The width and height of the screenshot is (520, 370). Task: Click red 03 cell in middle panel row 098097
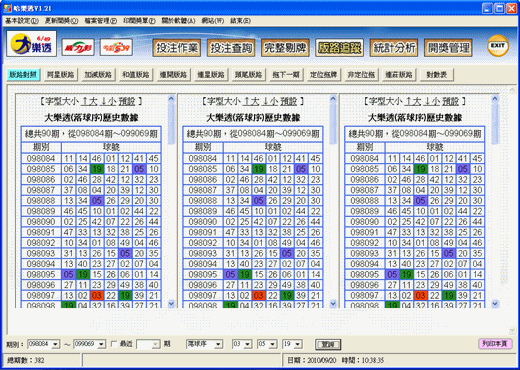(259, 296)
